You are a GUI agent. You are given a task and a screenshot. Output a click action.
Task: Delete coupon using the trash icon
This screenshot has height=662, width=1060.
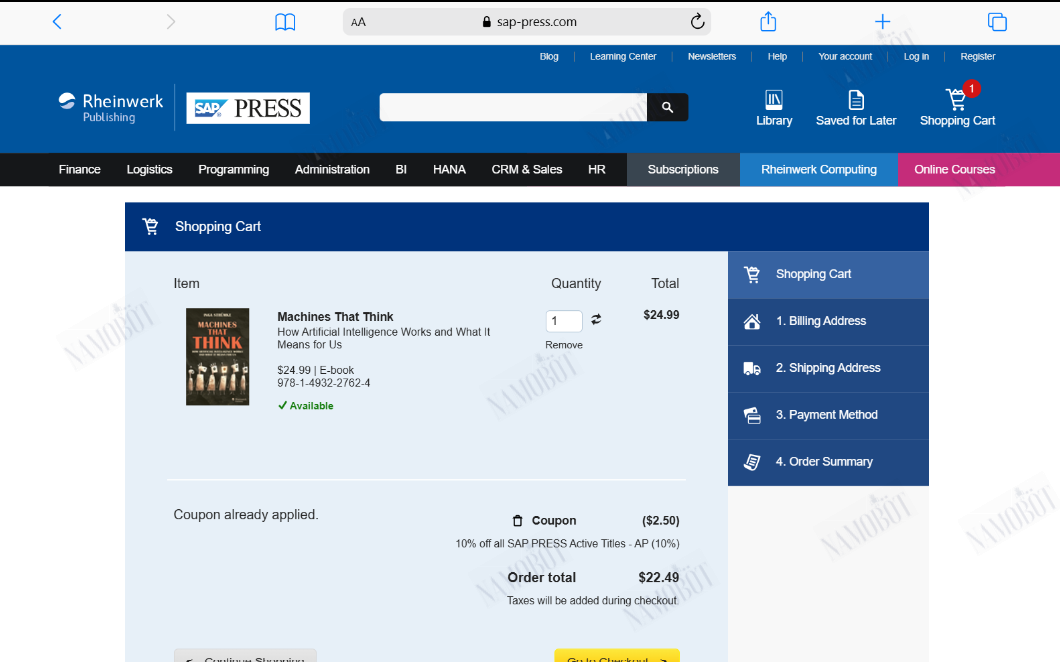[517, 521]
